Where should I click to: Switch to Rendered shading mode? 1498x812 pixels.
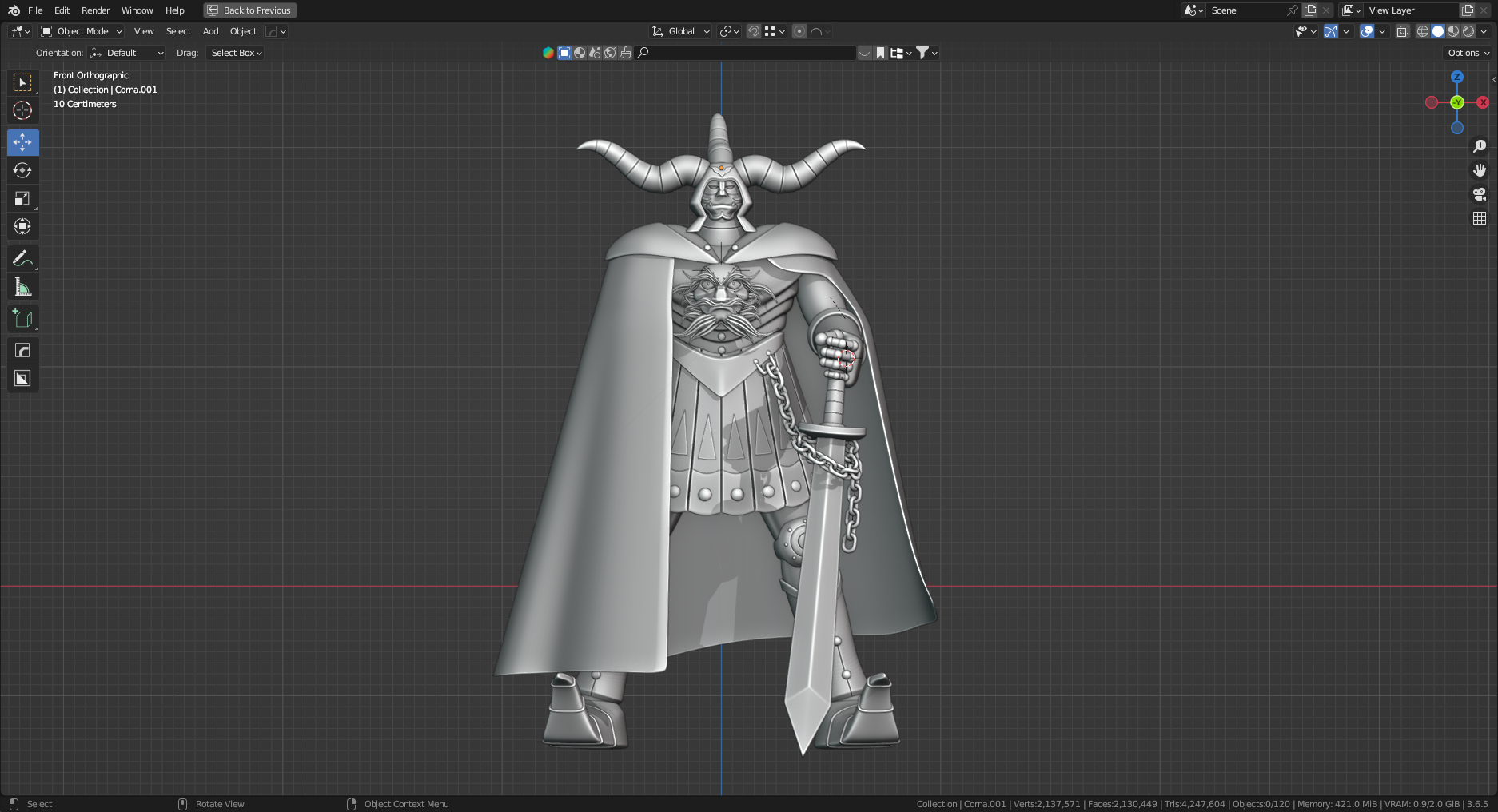(x=1468, y=31)
